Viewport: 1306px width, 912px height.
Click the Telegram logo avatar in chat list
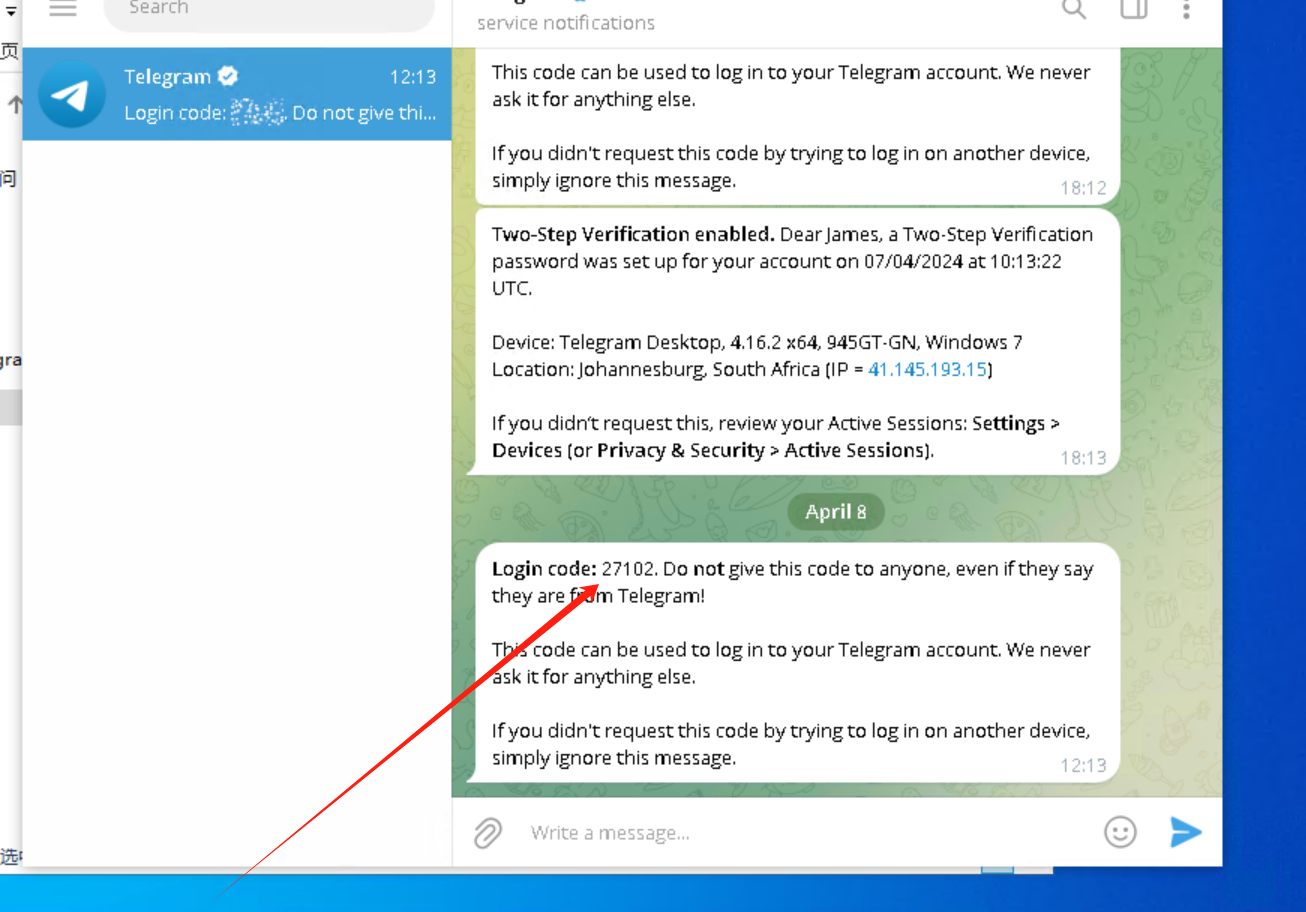[72, 95]
